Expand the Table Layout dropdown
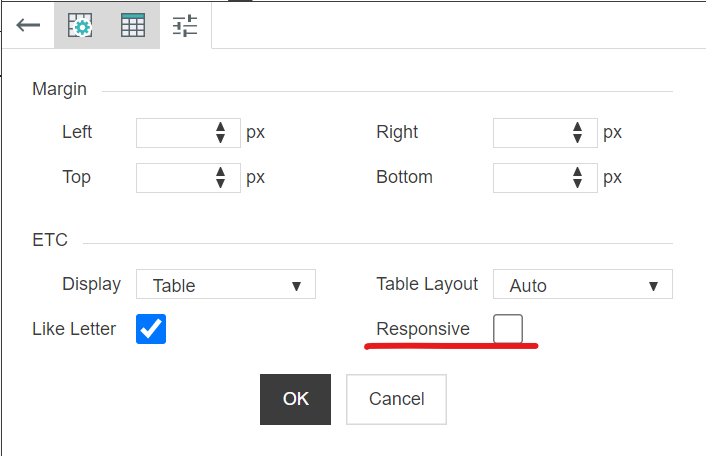The width and height of the screenshot is (706, 456). (583, 285)
